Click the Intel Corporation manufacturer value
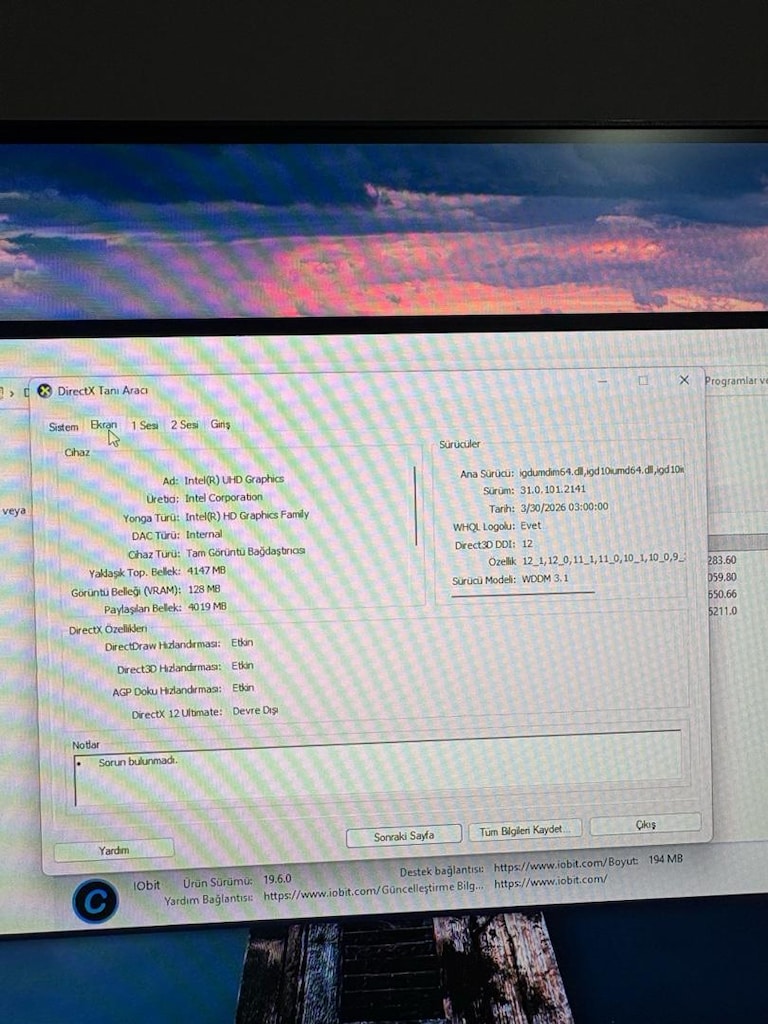The image size is (768, 1024). coord(223,498)
